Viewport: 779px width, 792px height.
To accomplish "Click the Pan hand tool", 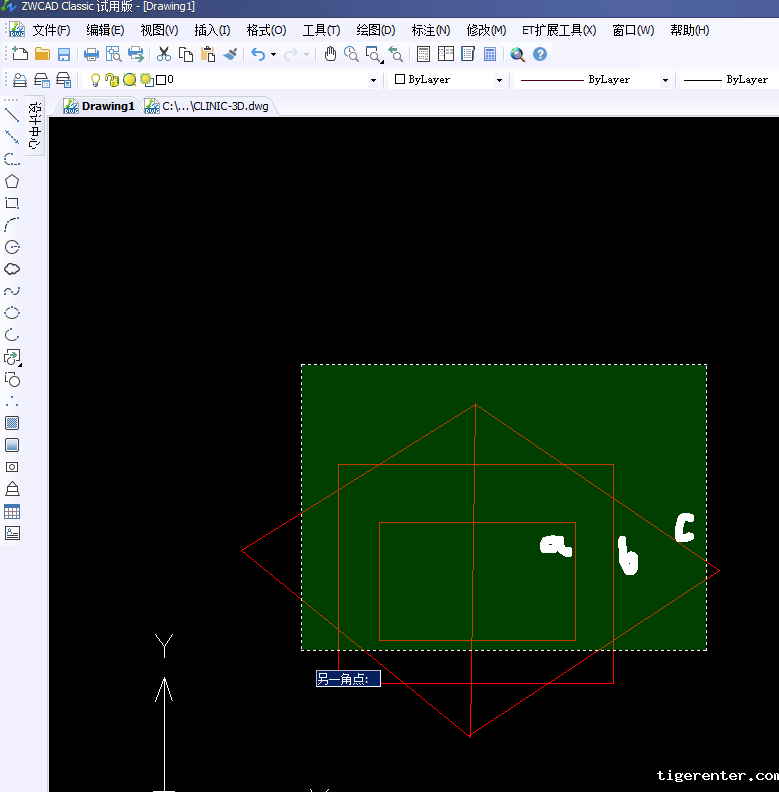I will [330, 54].
